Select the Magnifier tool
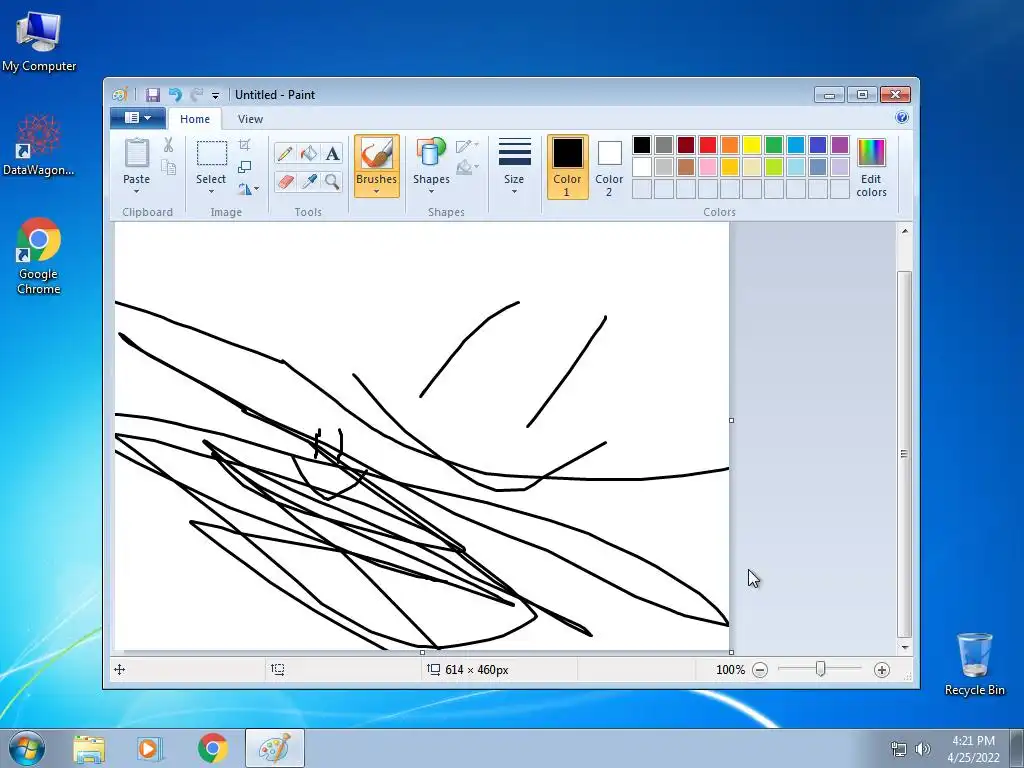Viewport: 1024px width, 768px height. coord(332,181)
